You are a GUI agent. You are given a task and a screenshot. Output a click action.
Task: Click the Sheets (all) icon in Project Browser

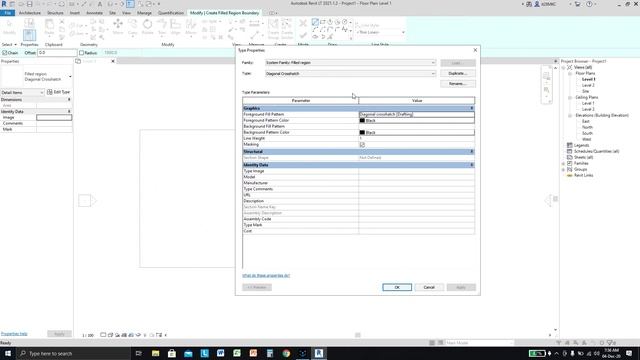tap(570, 157)
